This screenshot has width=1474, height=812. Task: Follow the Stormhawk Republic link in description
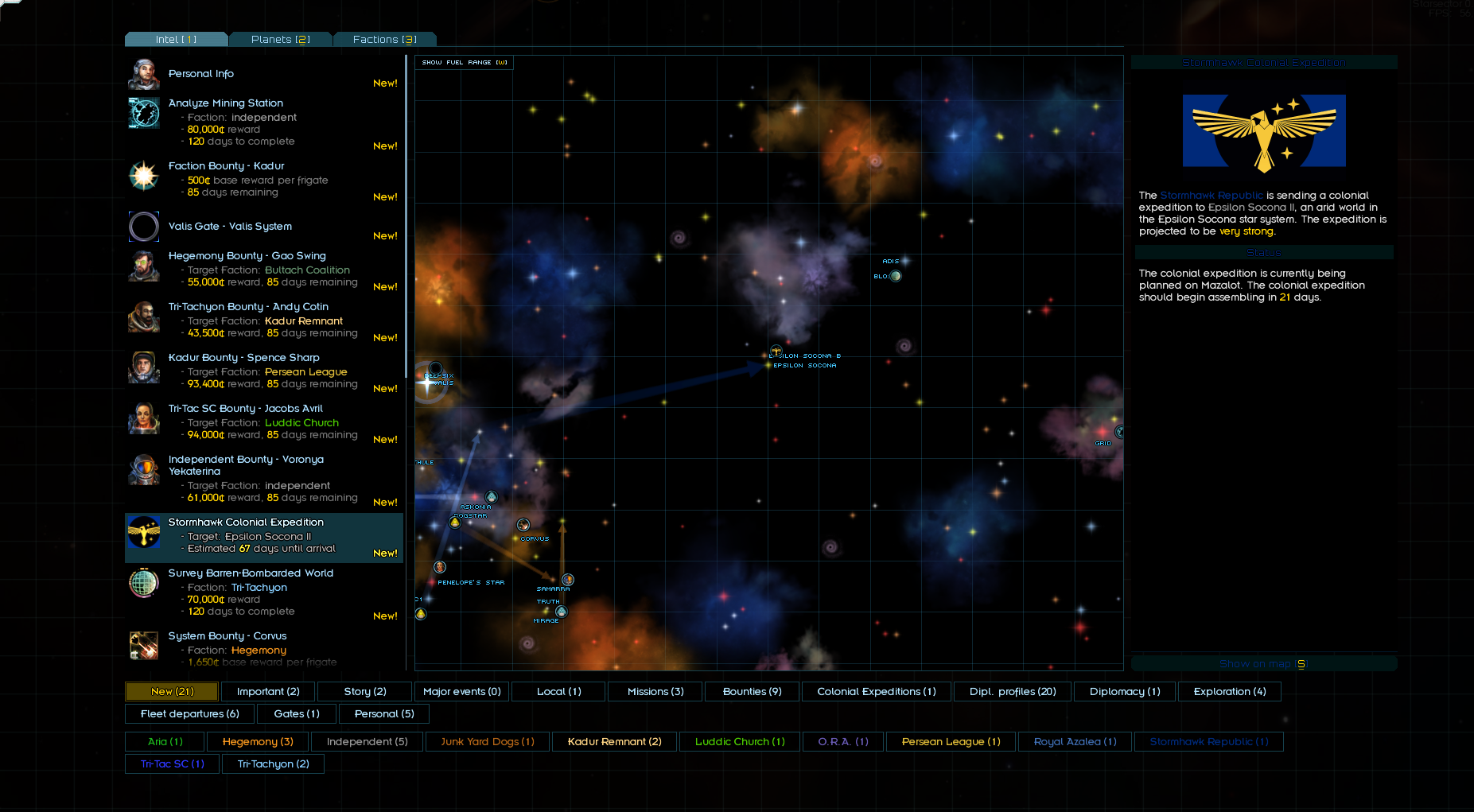1211,196
